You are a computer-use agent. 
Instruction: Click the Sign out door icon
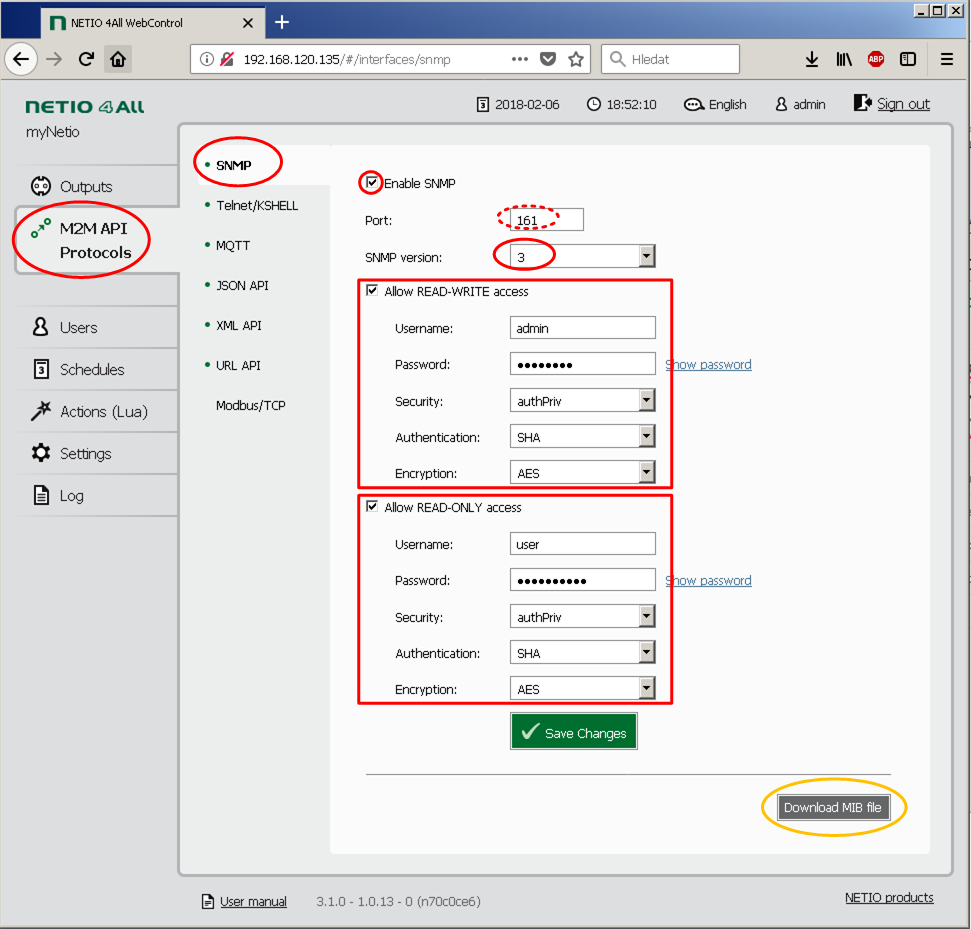[863, 103]
